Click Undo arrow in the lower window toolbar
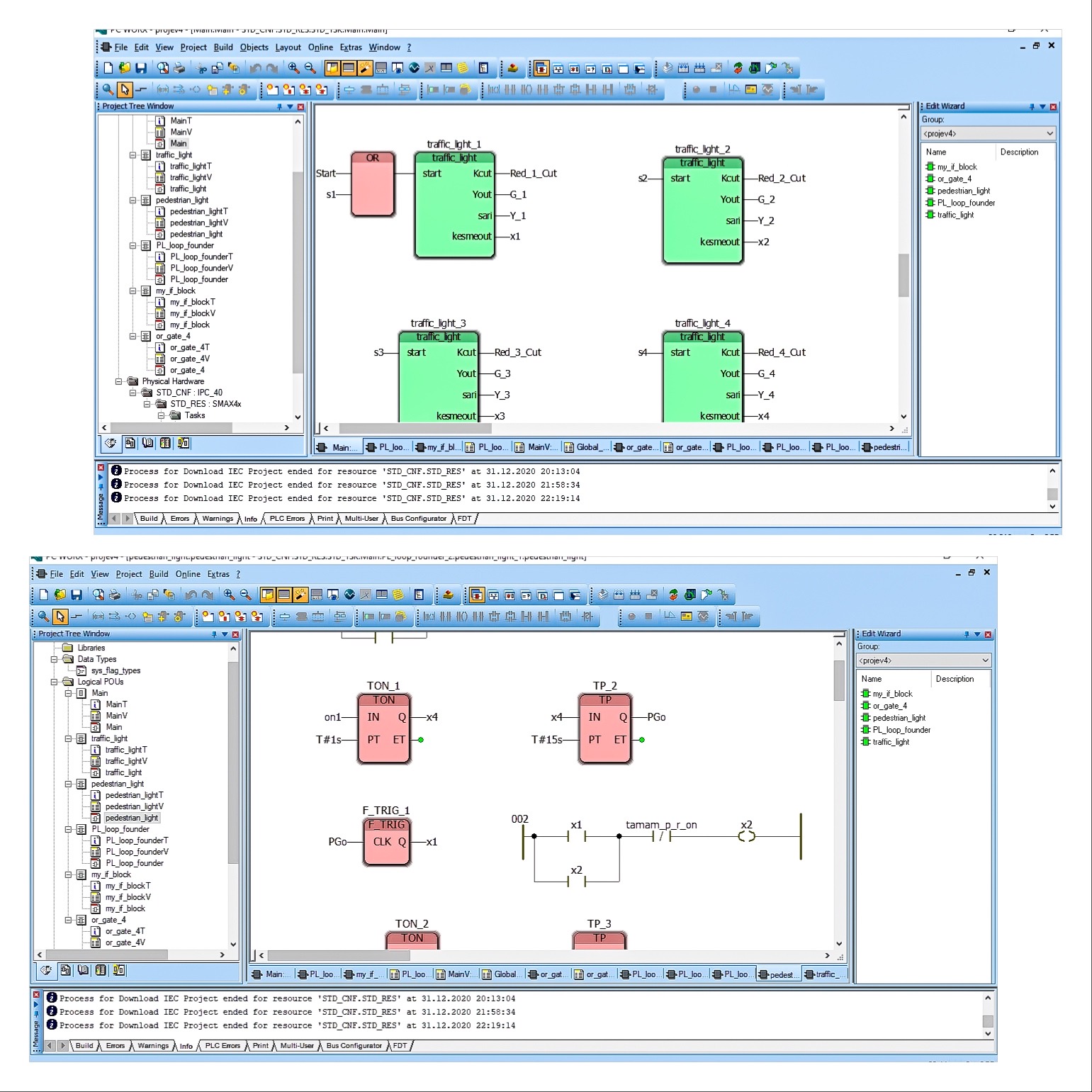 tap(191, 595)
